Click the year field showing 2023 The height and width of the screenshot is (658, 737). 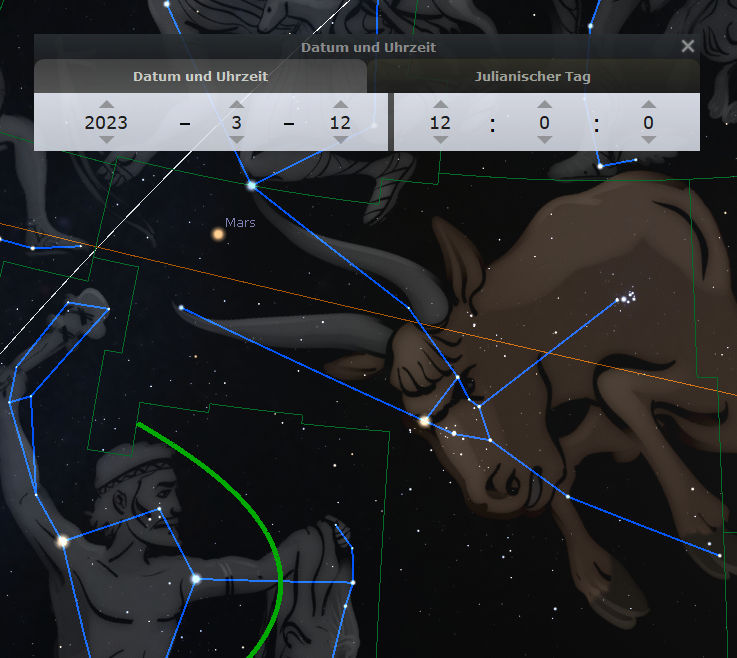[x=106, y=123]
